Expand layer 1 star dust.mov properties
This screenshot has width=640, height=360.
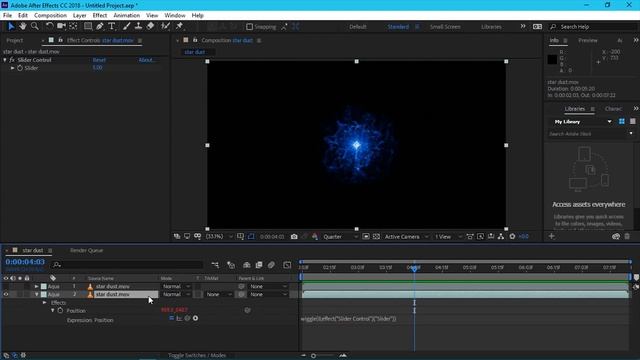point(36,287)
